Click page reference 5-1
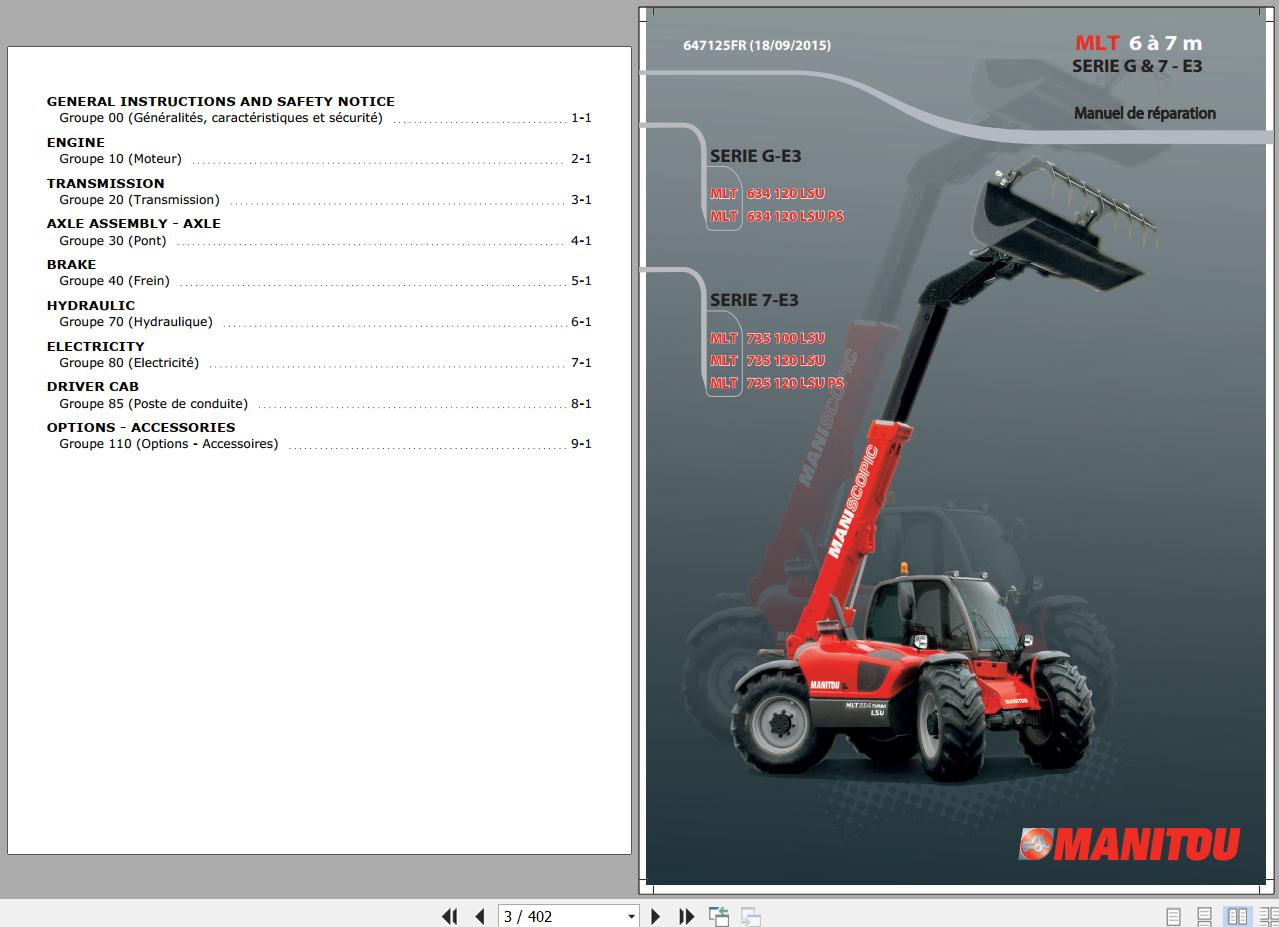The height and width of the screenshot is (927, 1279). tap(581, 281)
